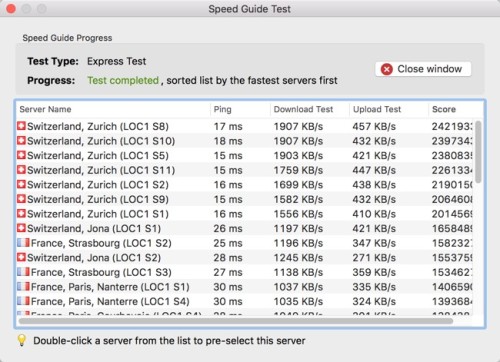Click the 1556 KB/s download value
500x362 pixels.
point(298,214)
